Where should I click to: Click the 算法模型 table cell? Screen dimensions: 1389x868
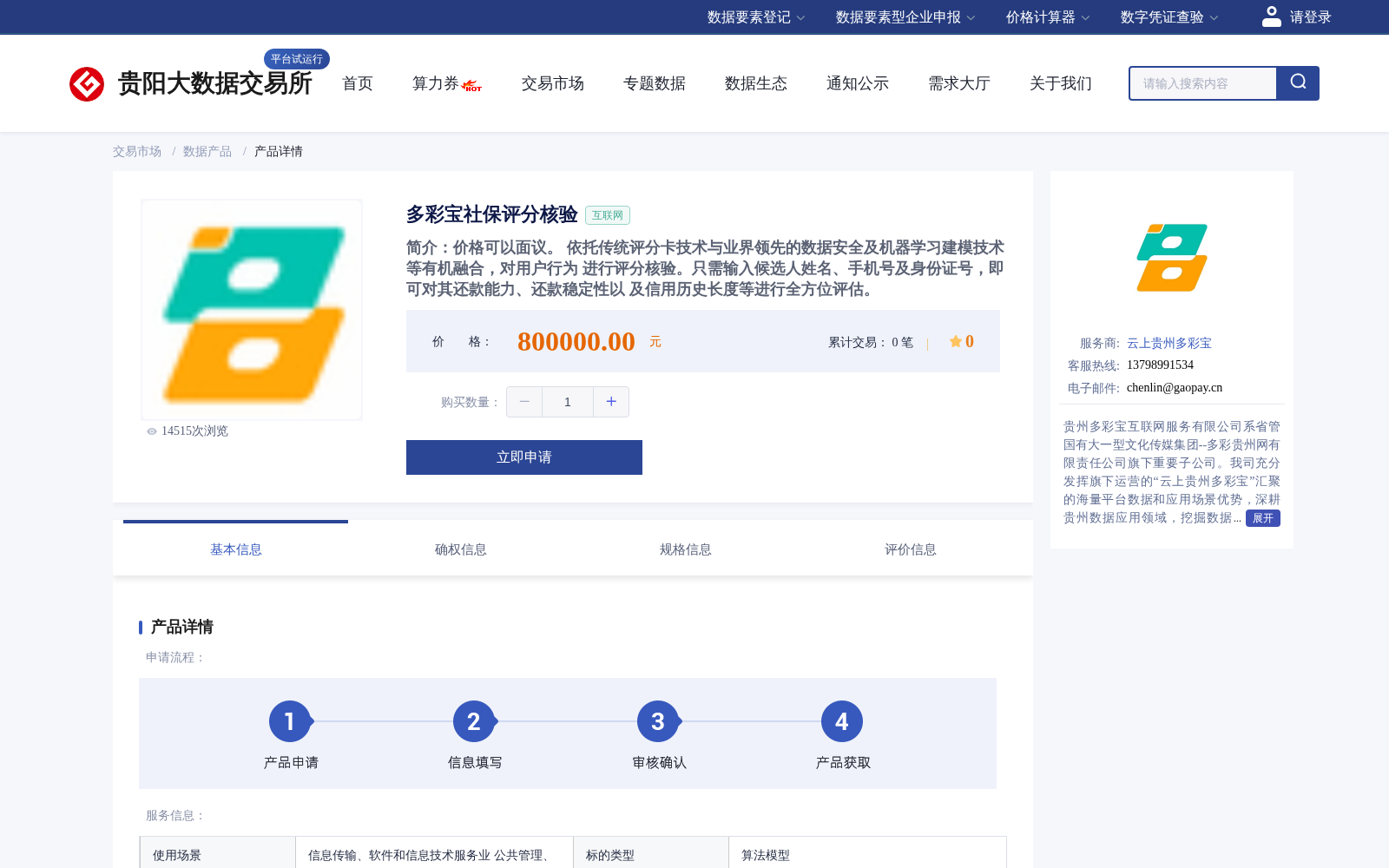(868, 852)
